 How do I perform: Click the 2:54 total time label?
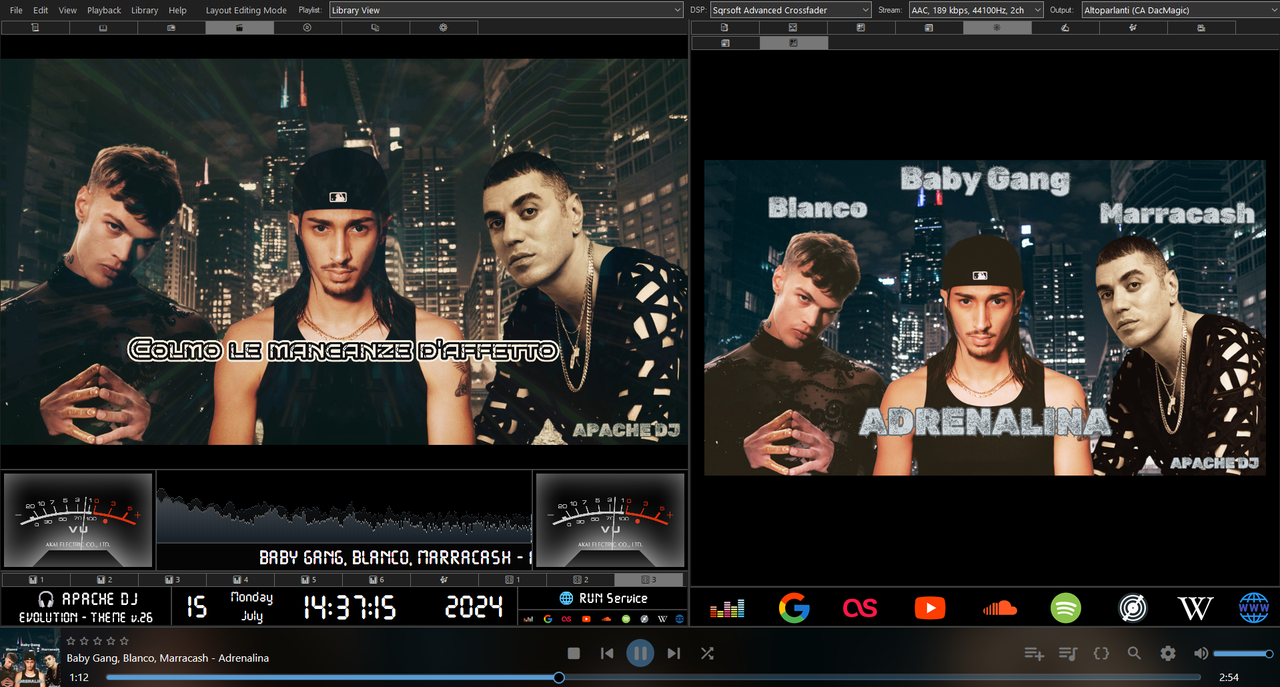(1229, 677)
